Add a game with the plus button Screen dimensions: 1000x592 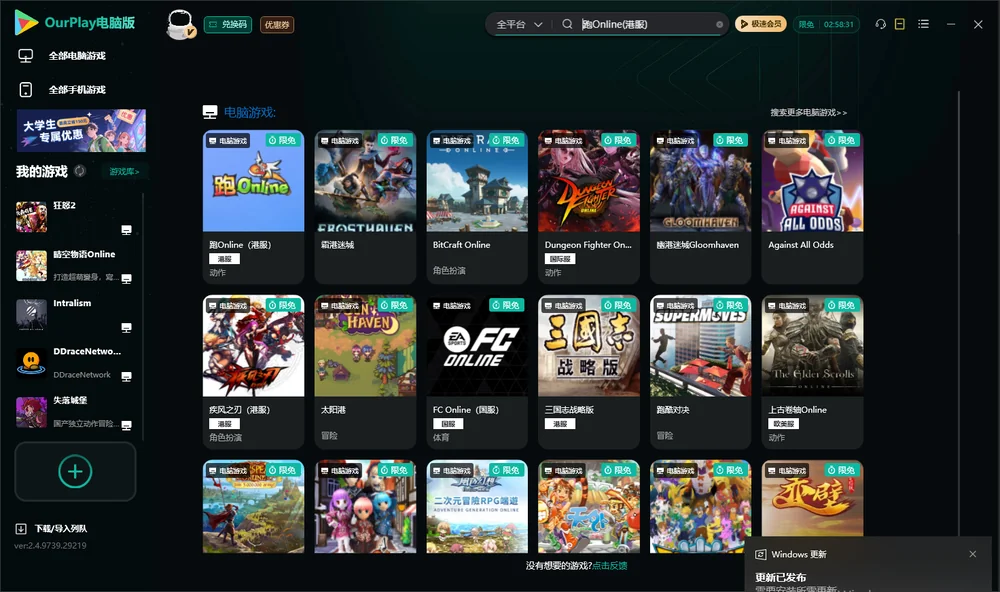coord(75,471)
